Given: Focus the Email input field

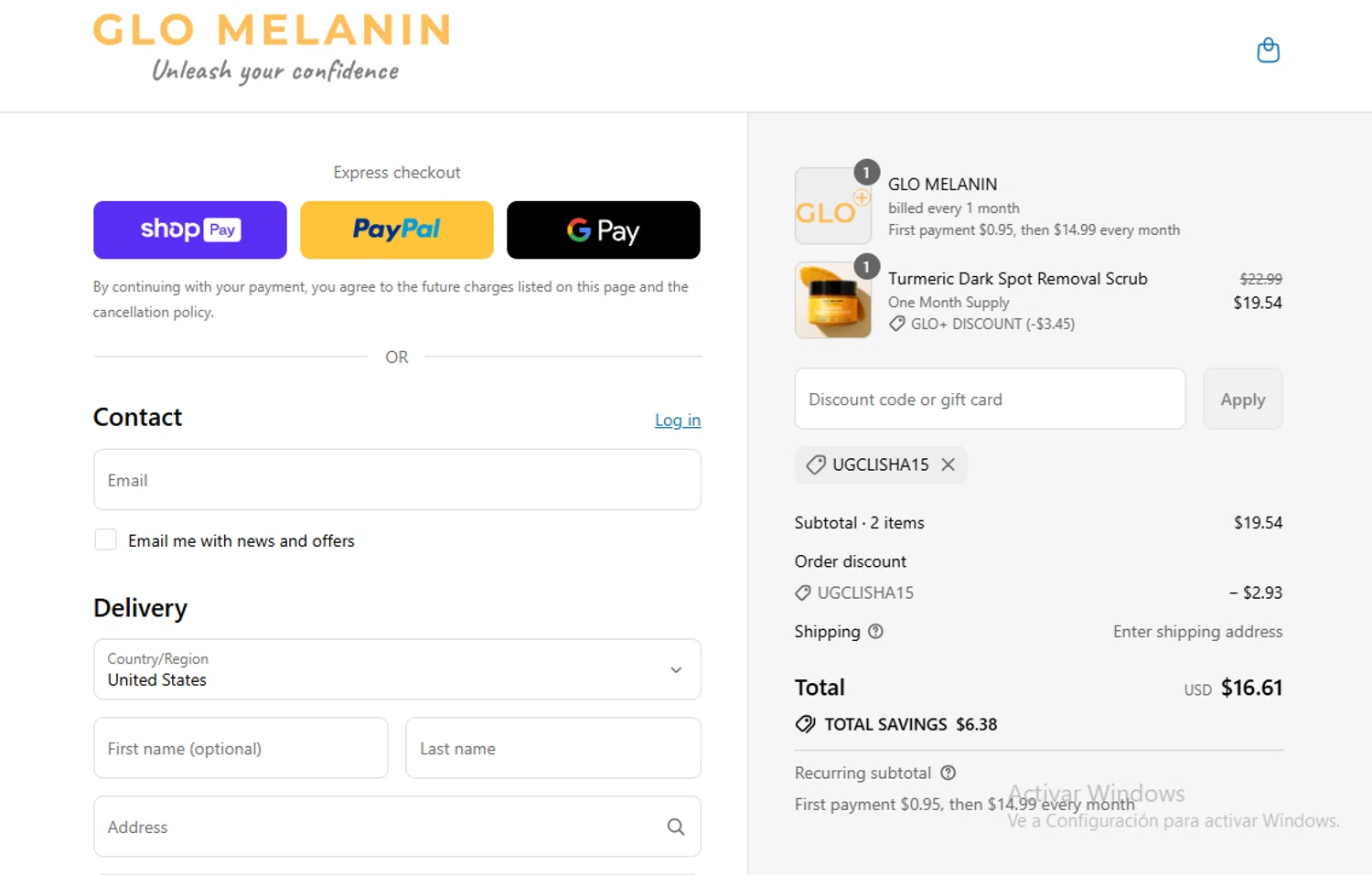Looking at the screenshot, I should [x=397, y=479].
